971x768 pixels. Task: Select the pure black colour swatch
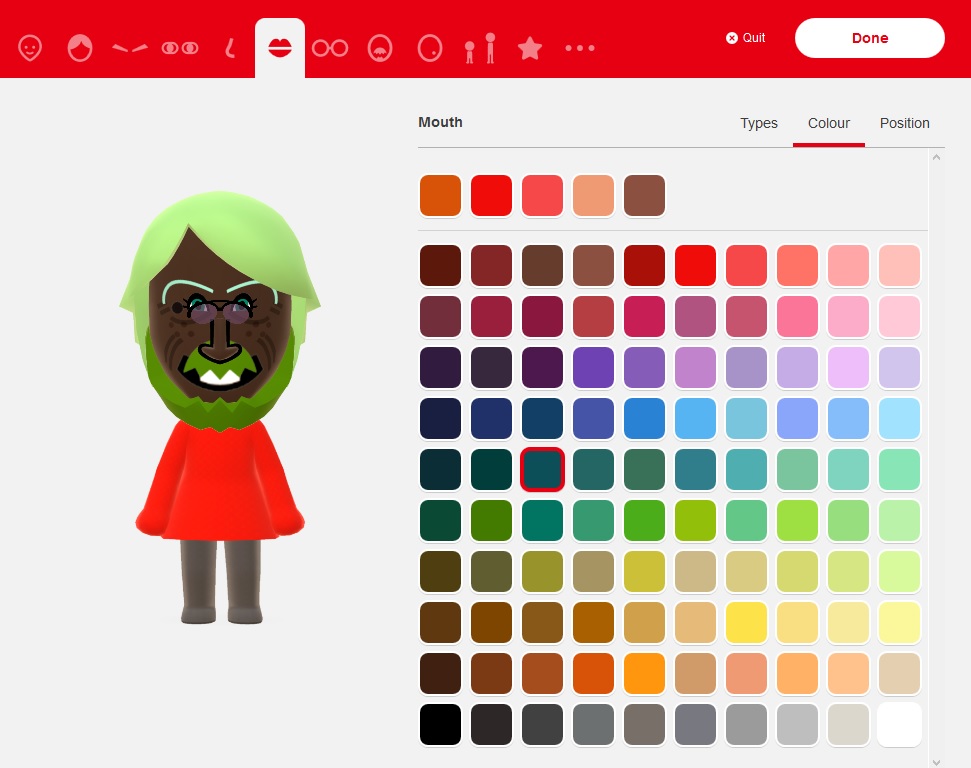(440, 725)
